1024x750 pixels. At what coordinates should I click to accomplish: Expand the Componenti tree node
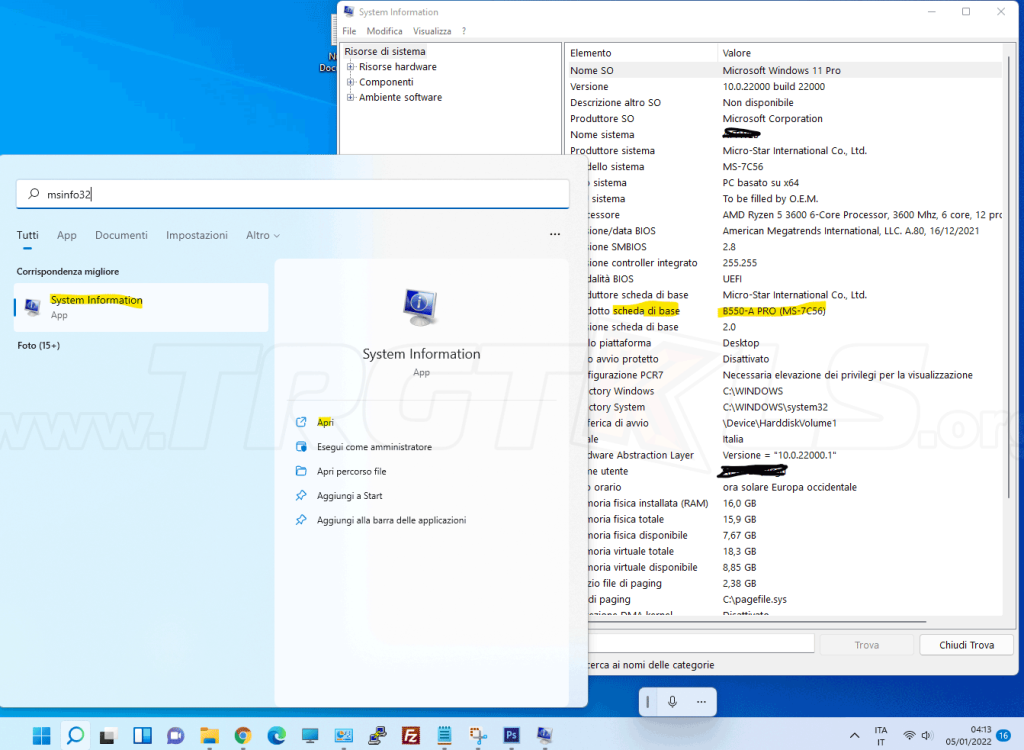pyautogui.click(x=351, y=82)
